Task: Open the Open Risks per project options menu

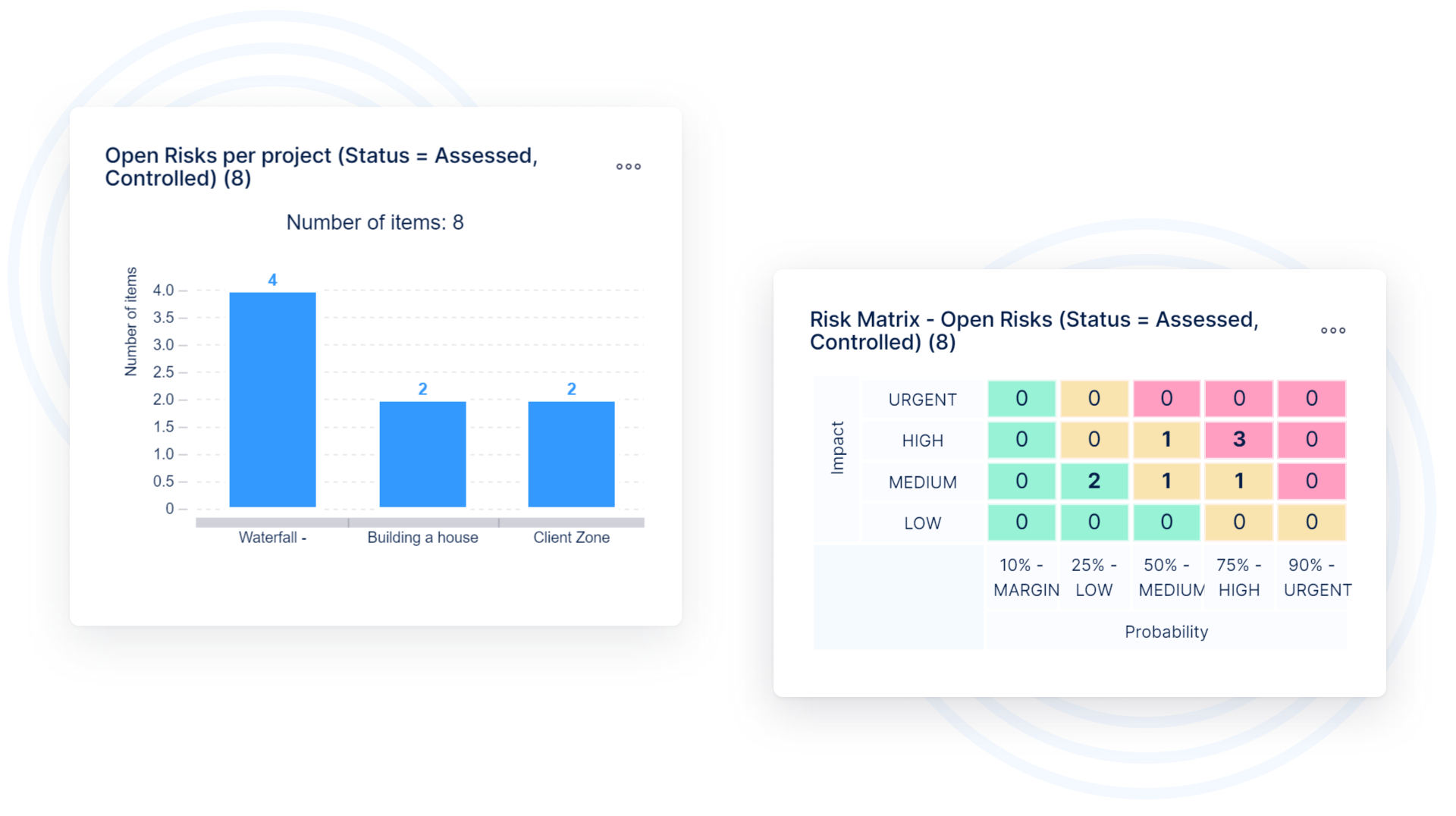Action: [x=628, y=167]
